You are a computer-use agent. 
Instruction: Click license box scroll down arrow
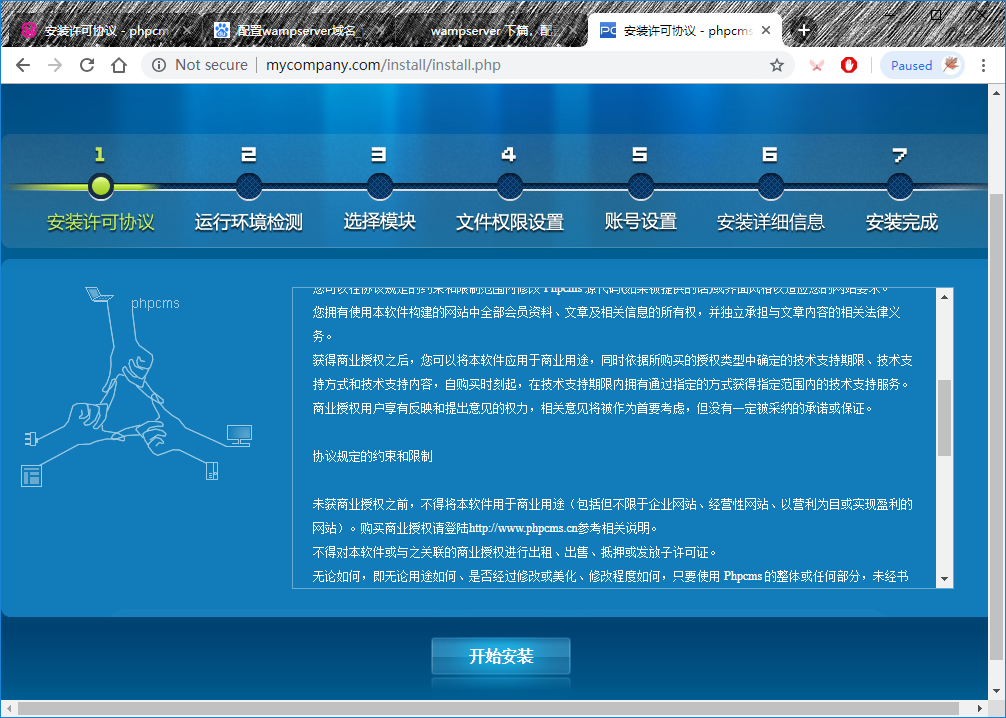point(944,579)
